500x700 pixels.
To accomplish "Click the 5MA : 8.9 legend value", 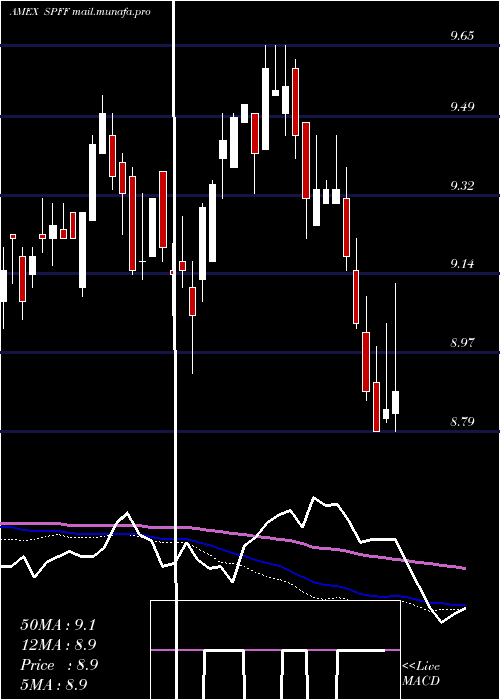I will click(54, 684).
